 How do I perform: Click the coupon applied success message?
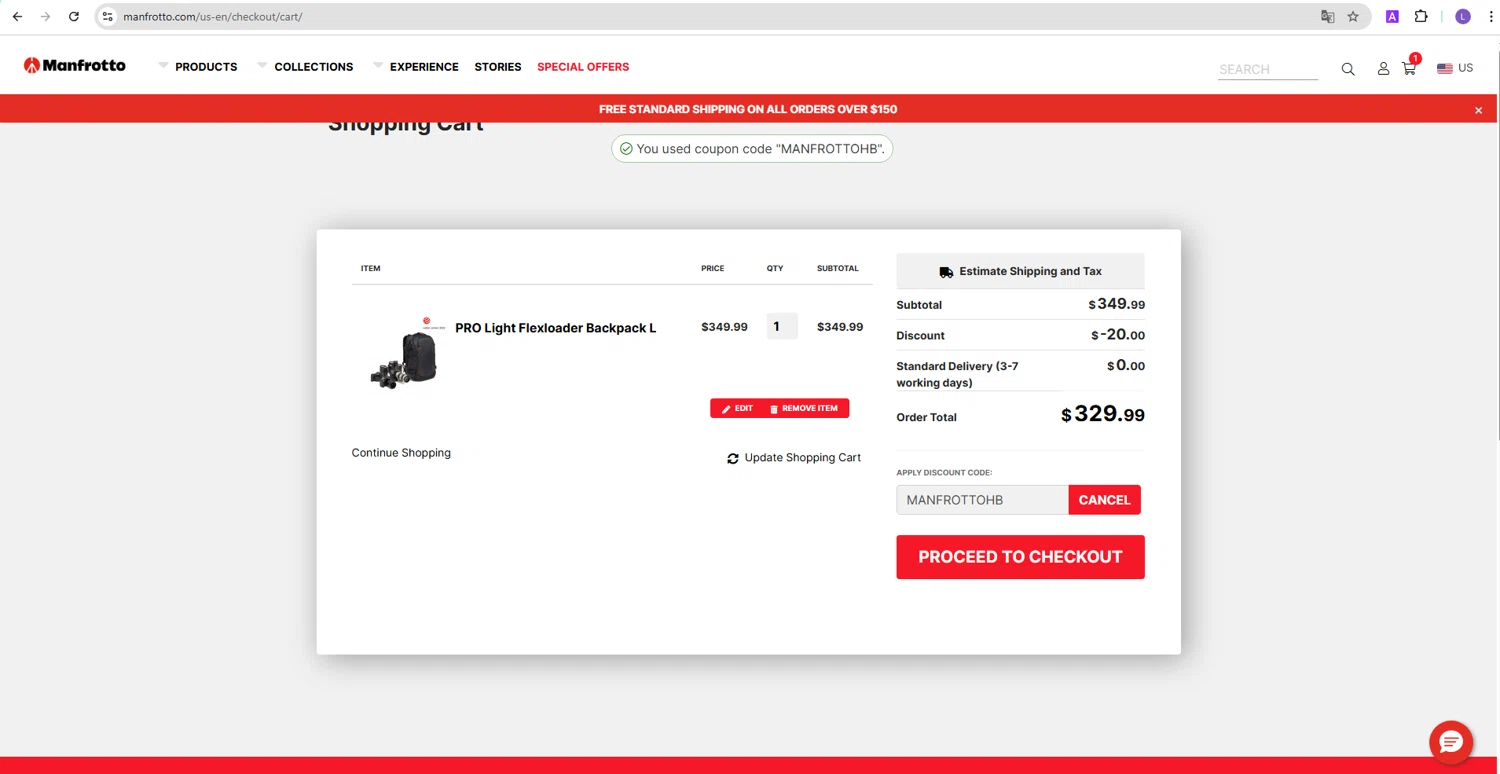[x=752, y=149]
